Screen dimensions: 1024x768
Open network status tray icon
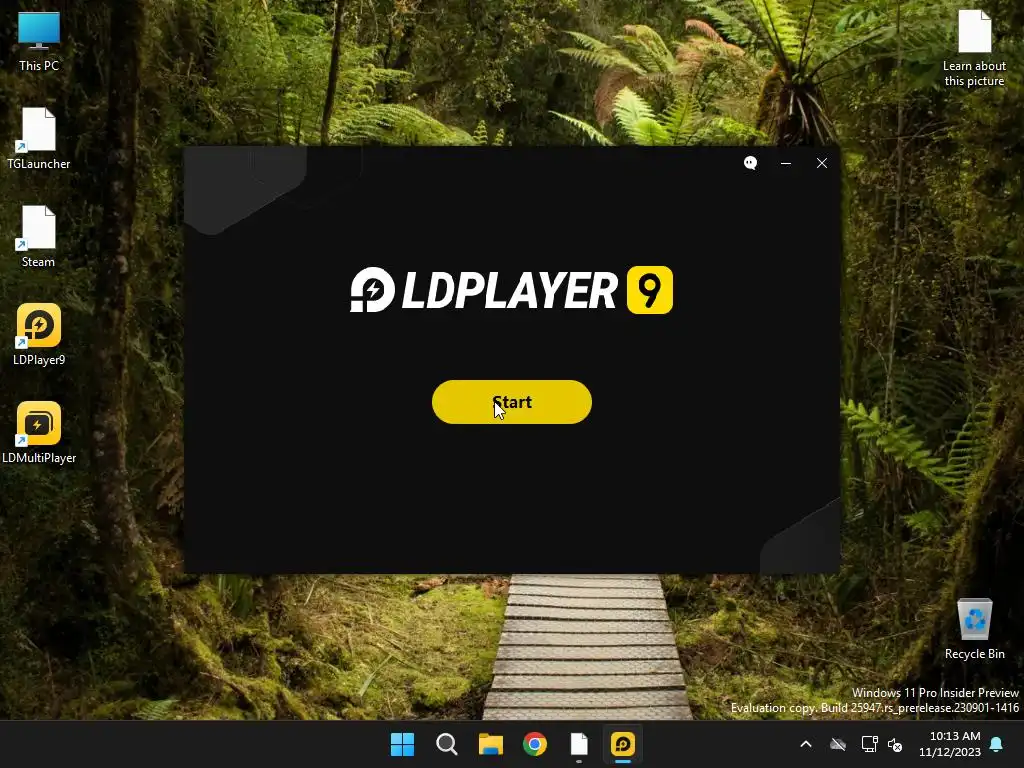(869, 744)
